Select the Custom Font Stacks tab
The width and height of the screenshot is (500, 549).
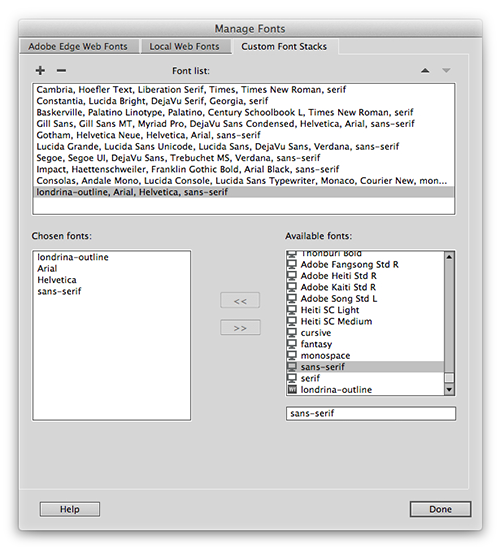pyautogui.click(x=284, y=47)
